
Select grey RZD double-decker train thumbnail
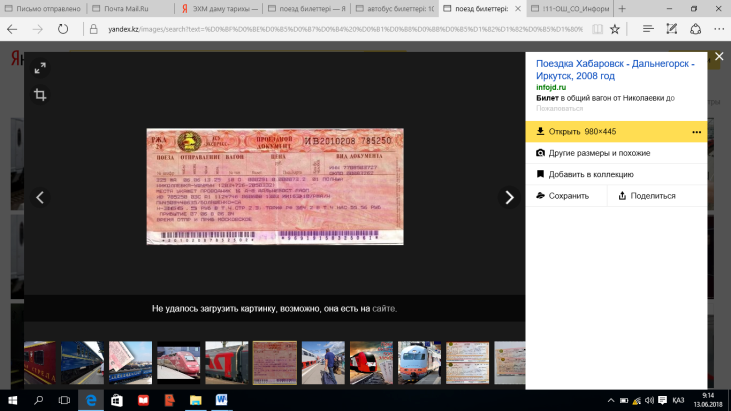pos(227,363)
